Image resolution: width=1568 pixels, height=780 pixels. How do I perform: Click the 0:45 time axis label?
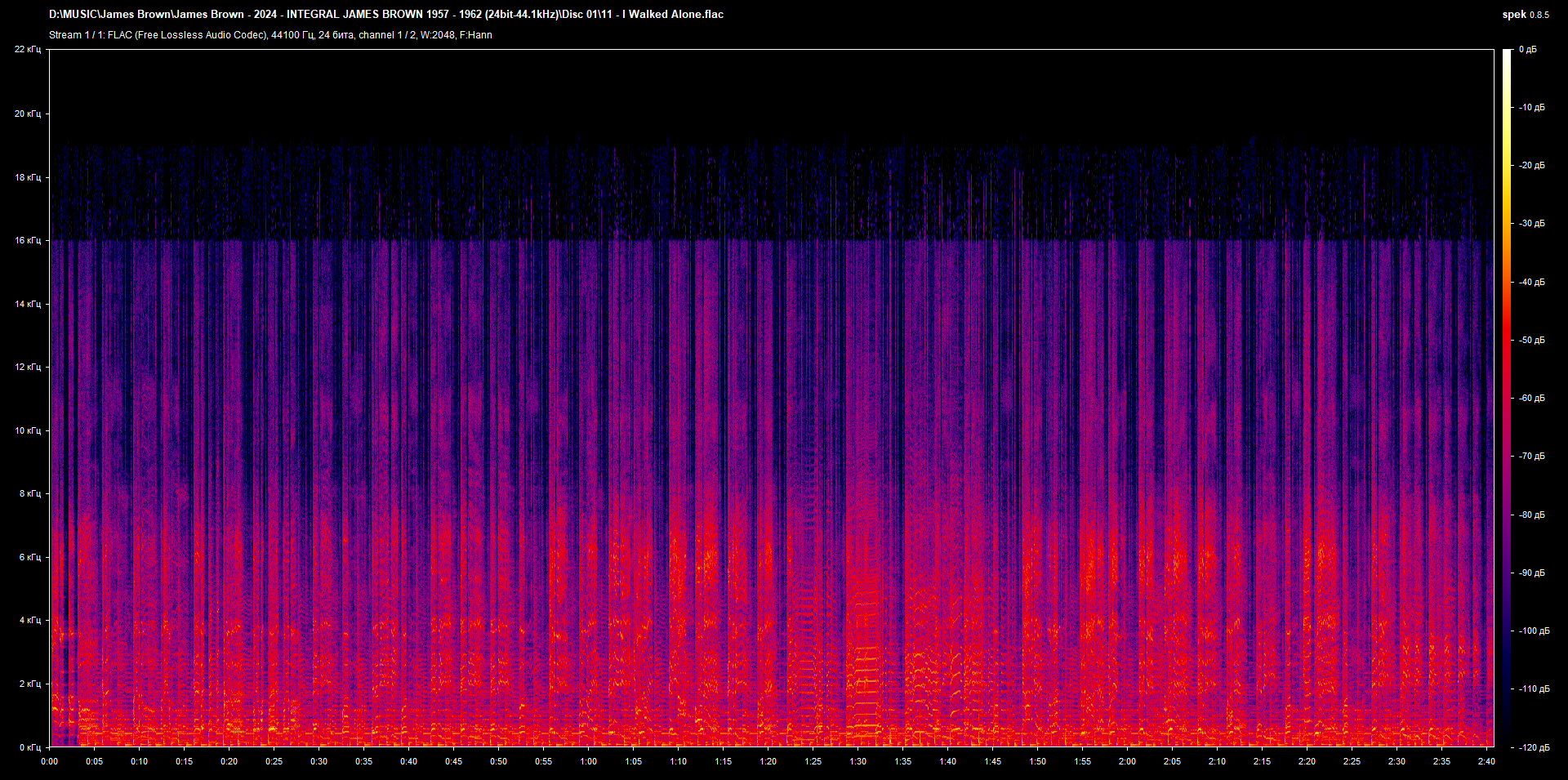click(453, 761)
